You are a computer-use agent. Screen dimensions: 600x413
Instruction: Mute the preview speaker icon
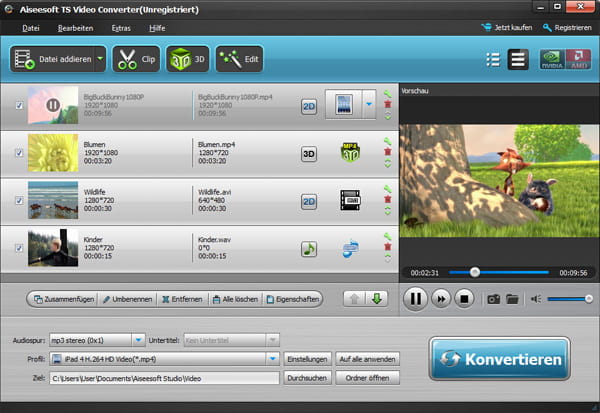click(536, 299)
